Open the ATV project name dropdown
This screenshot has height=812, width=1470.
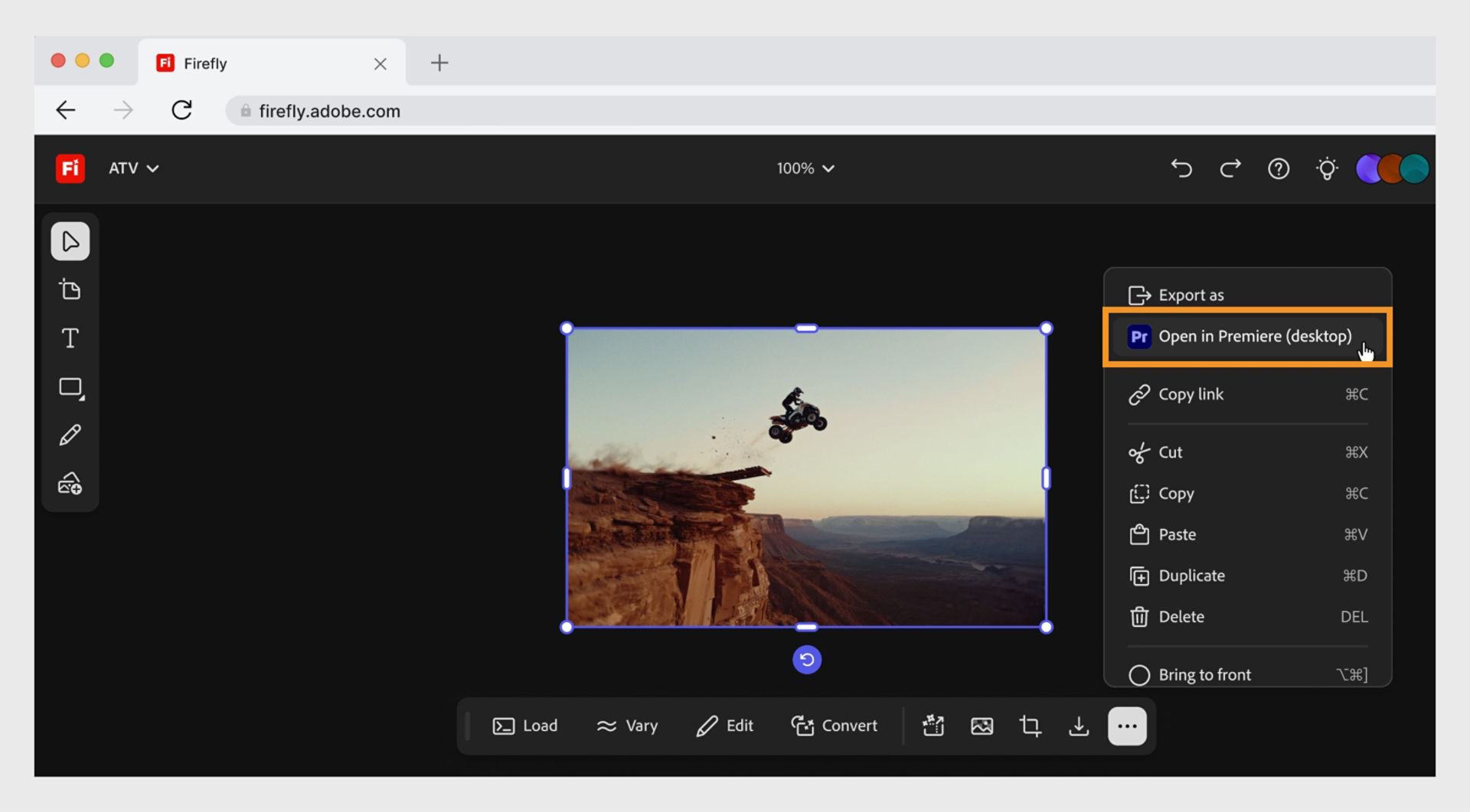point(132,168)
